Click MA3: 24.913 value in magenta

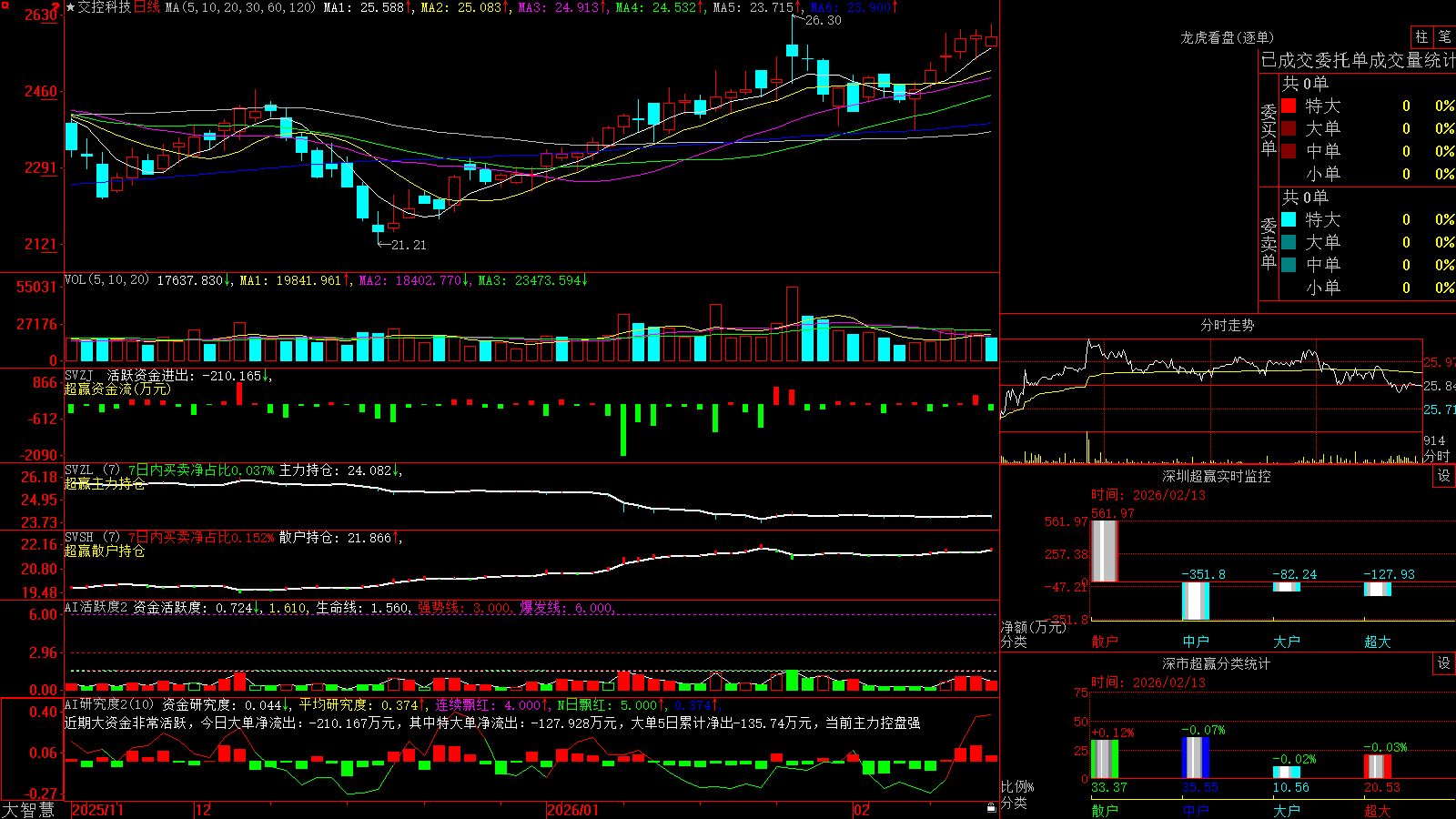pos(562,7)
